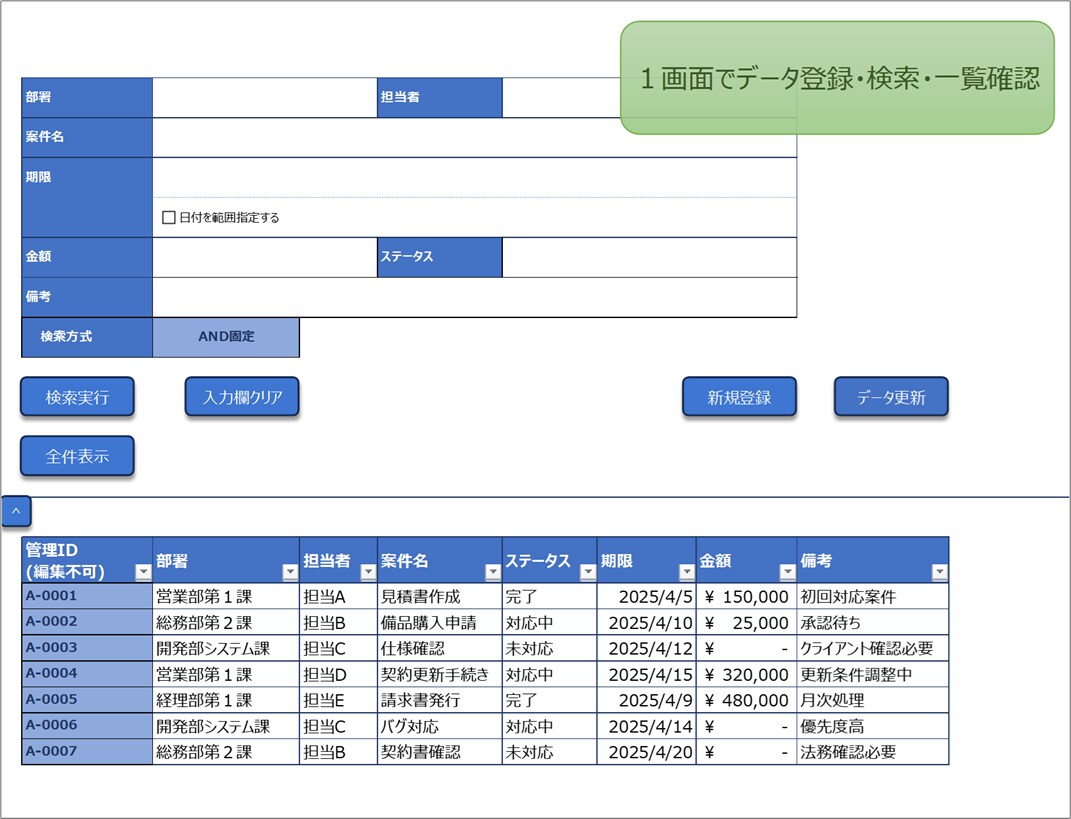Focus the 金額 input field

pyautogui.click(x=265, y=258)
